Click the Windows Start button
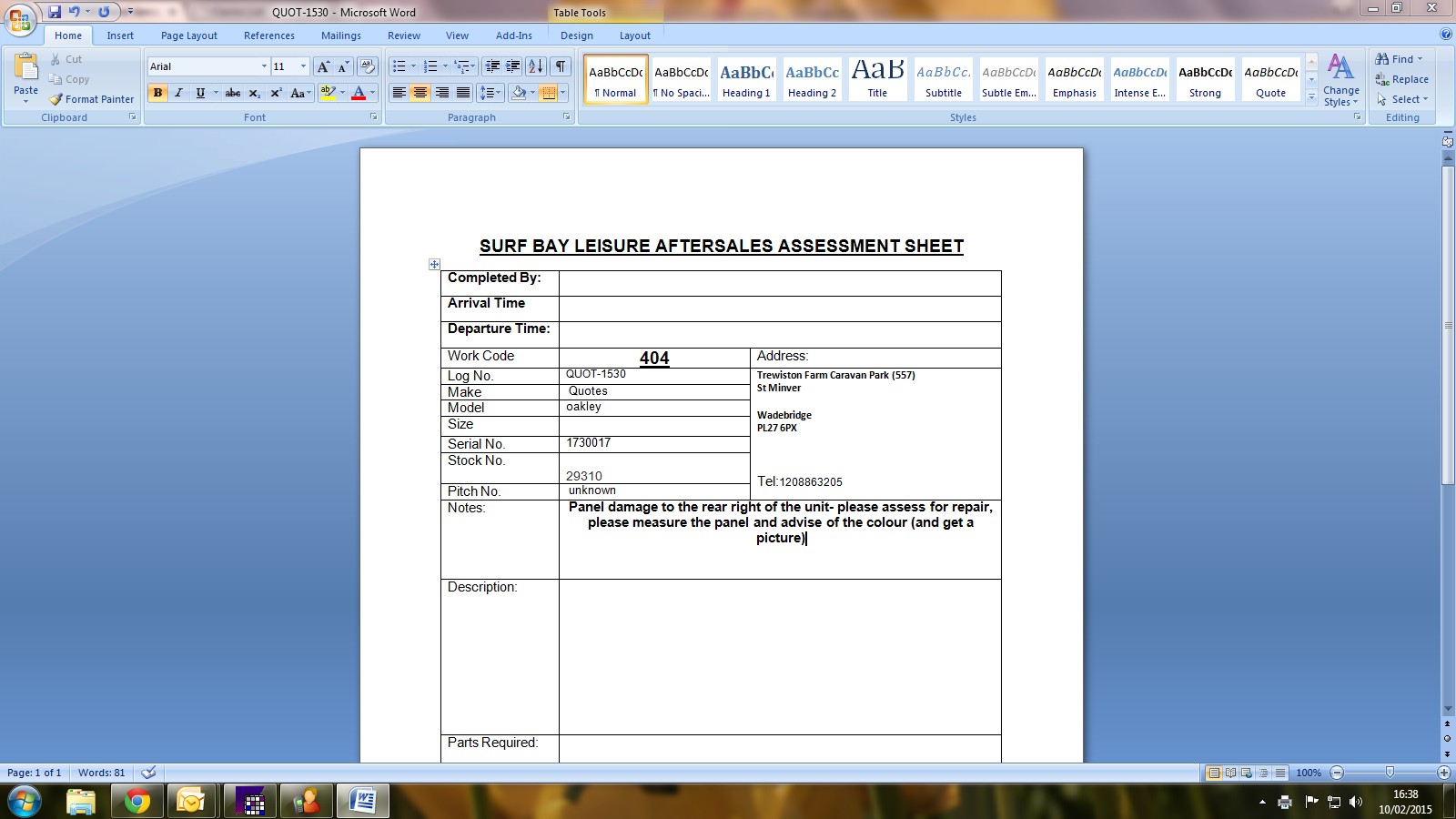Viewport: 1456px width, 819px height. [25, 802]
